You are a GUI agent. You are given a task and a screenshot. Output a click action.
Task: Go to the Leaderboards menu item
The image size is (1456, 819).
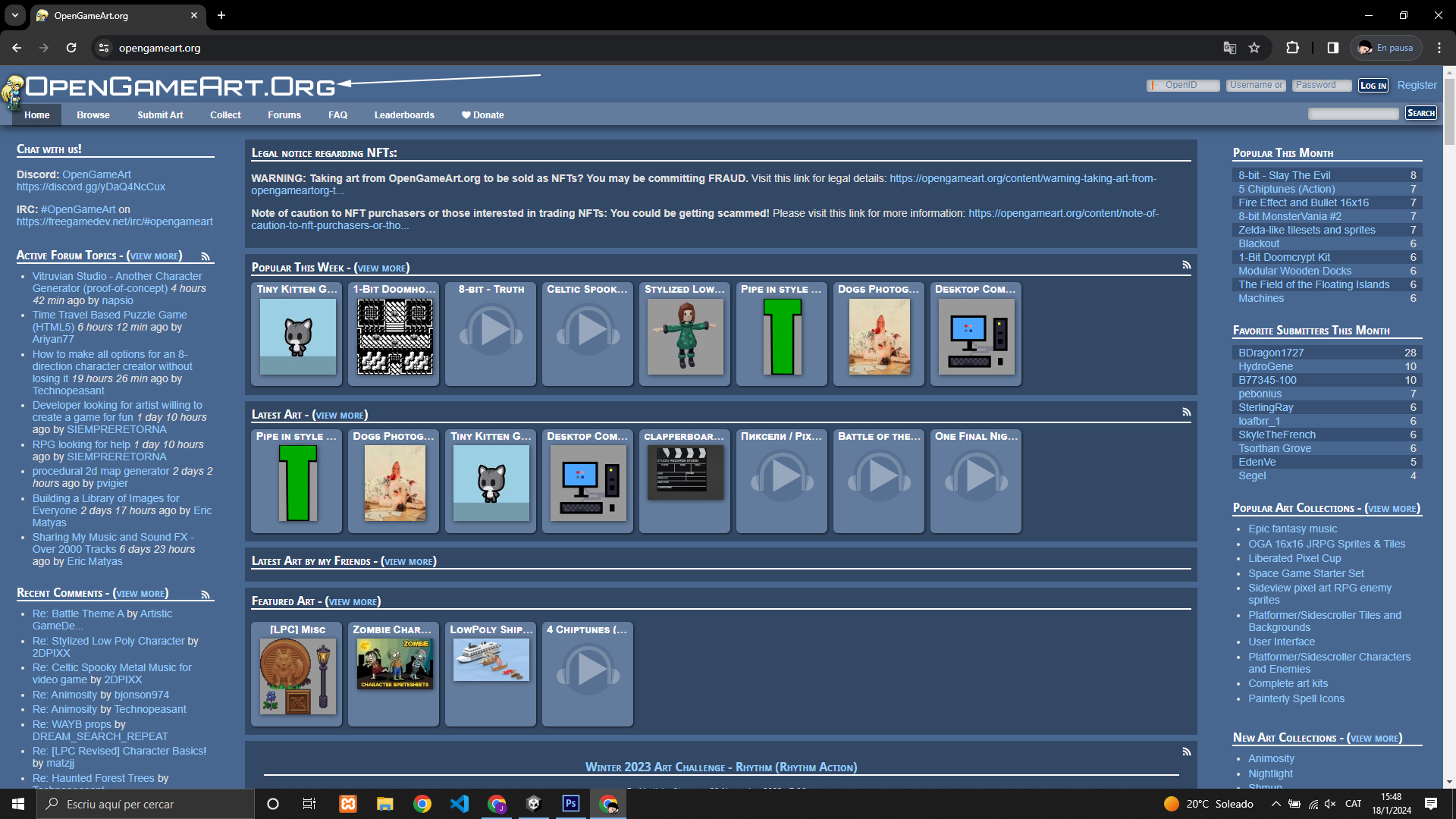pyautogui.click(x=403, y=115)
